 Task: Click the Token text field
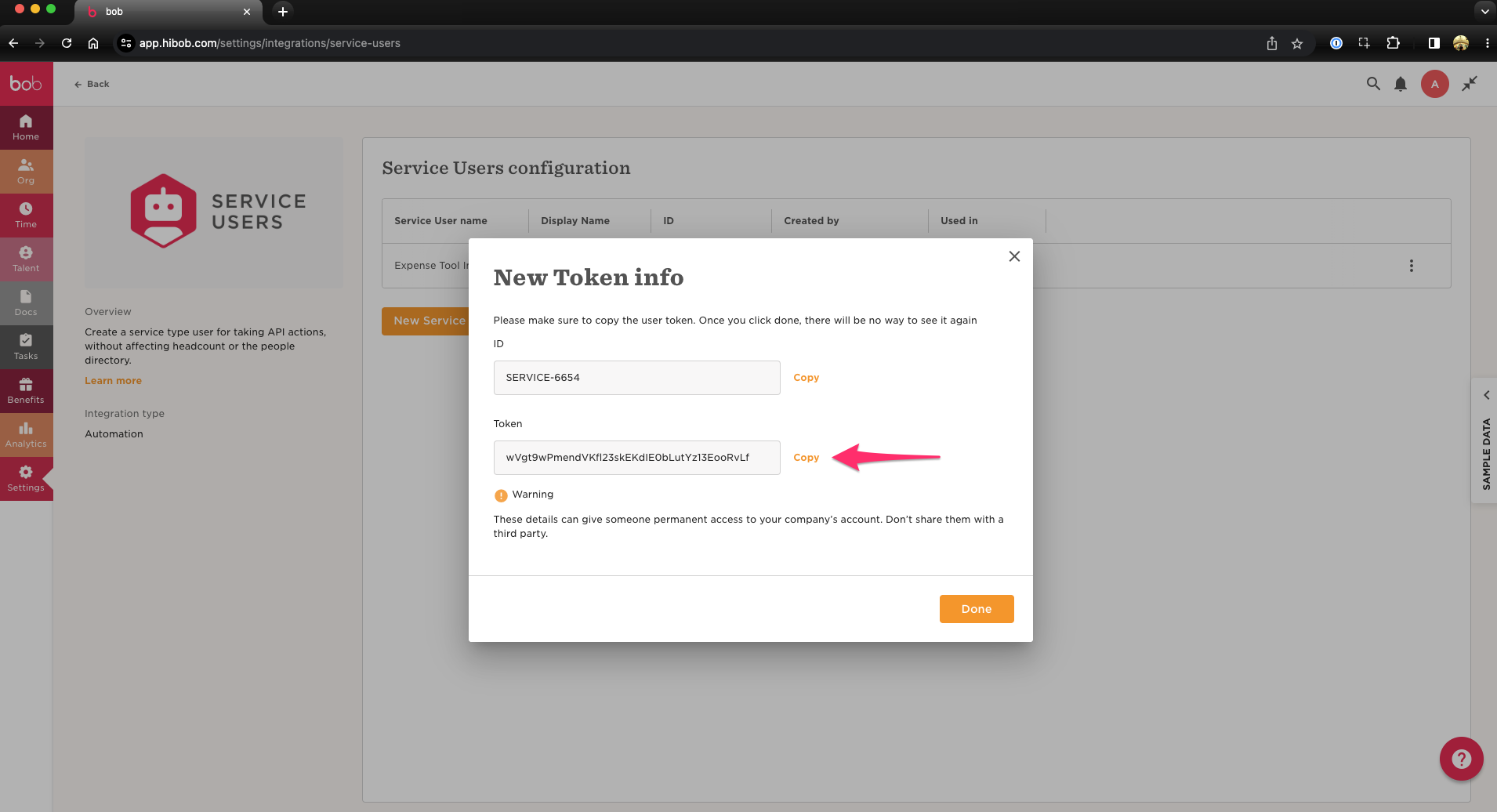coord(636,458)
